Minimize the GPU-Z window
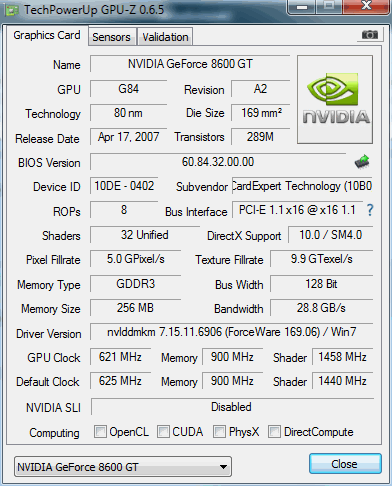 coord(302,6)
